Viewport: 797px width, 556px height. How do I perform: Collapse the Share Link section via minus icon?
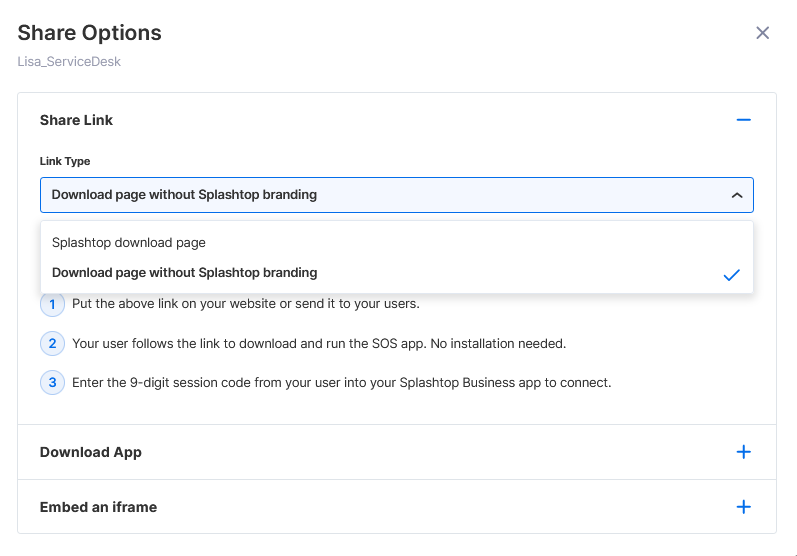[743, 120]
